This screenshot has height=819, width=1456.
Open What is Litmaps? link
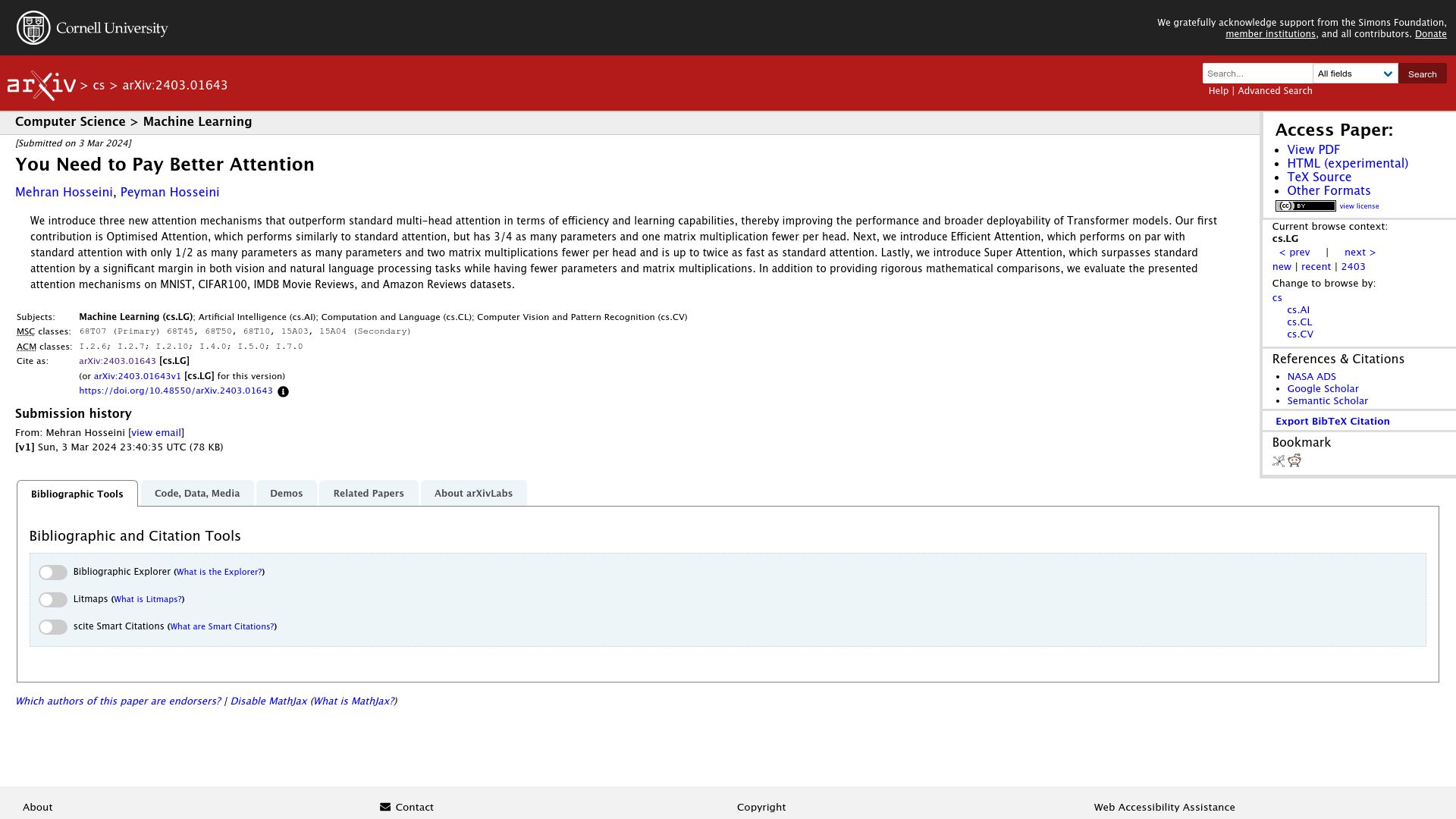pyautogui.click(x=148, y=600)
